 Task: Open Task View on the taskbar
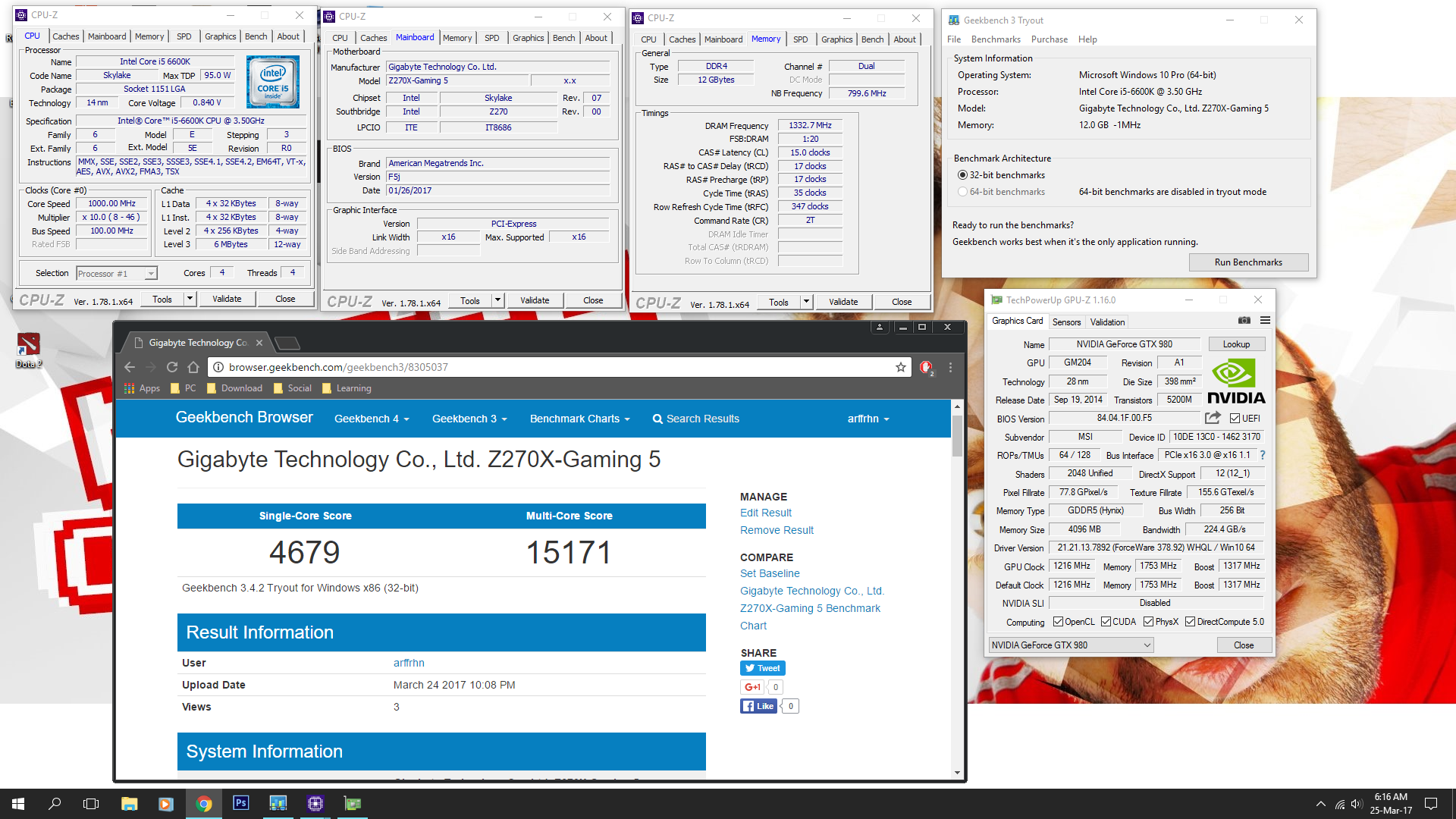(x=91, y=804)
